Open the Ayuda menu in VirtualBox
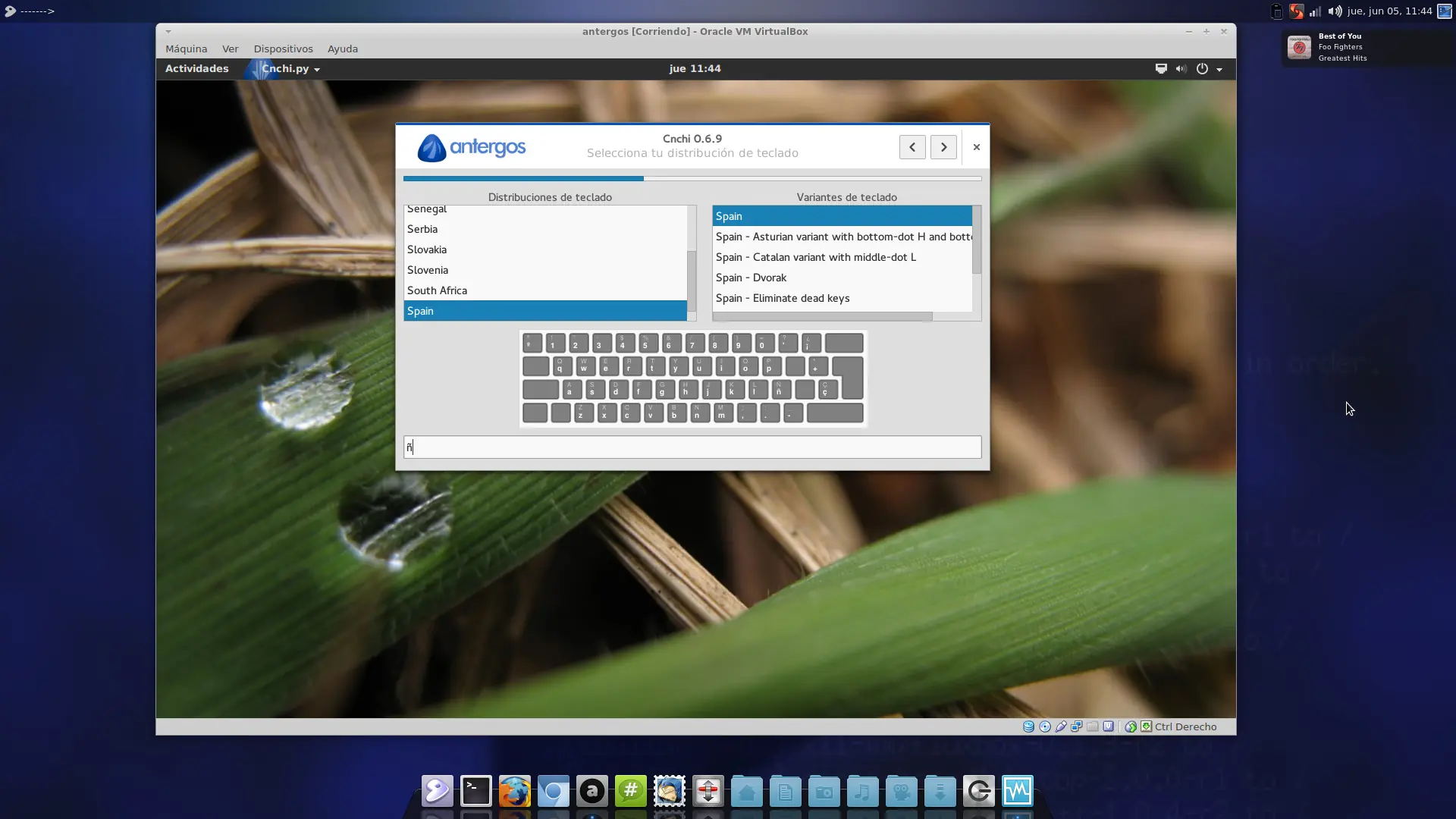The height and width of the screenshot is (819, 1456). [343, 49]
